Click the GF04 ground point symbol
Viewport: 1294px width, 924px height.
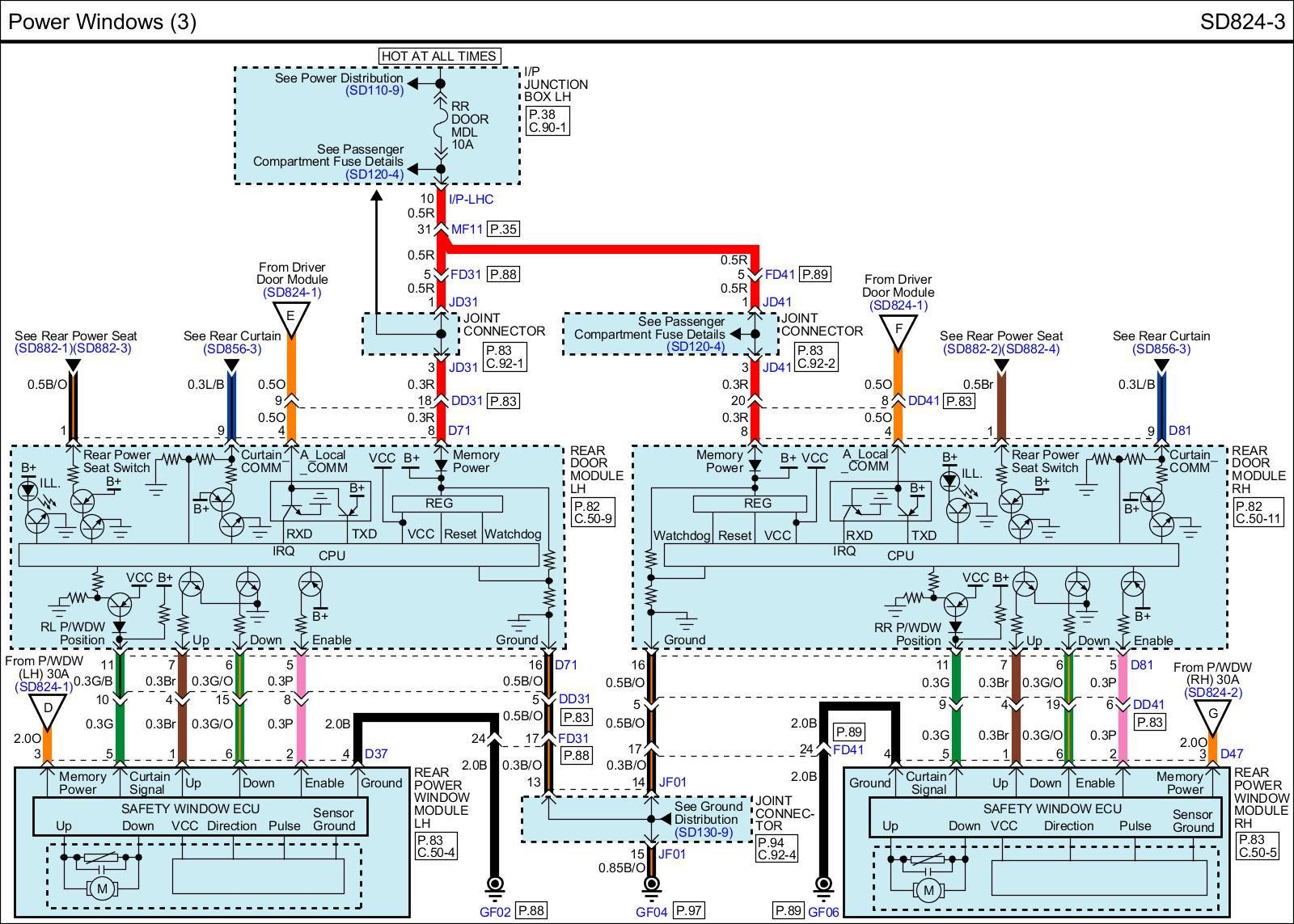coord(650,885)
